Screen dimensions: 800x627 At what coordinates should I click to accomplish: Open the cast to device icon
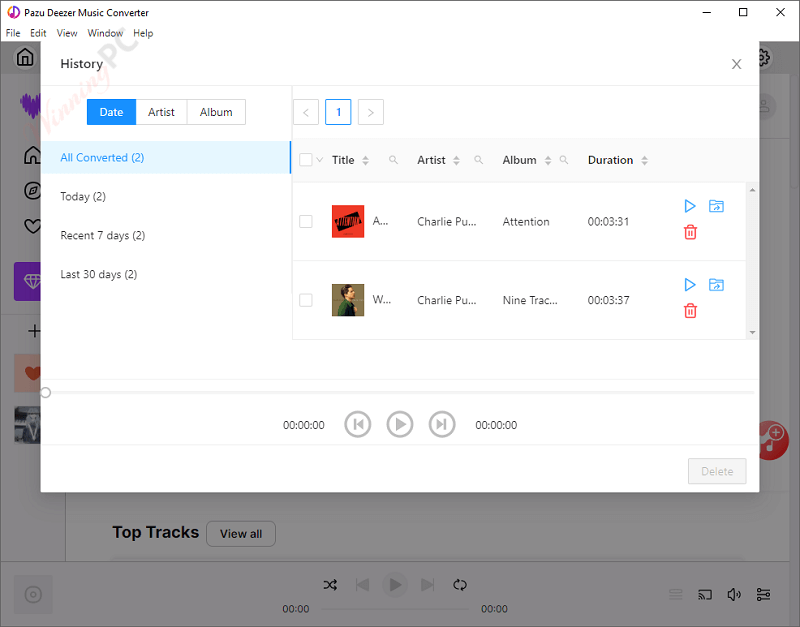705,595
